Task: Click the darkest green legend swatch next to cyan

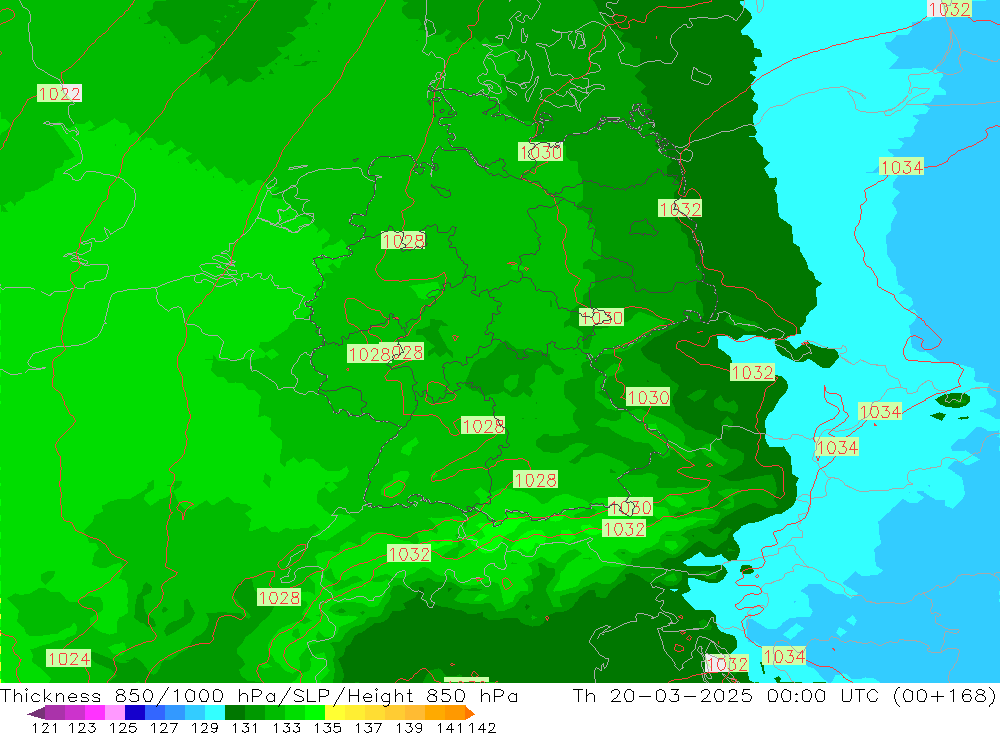Action: point(235,713)
